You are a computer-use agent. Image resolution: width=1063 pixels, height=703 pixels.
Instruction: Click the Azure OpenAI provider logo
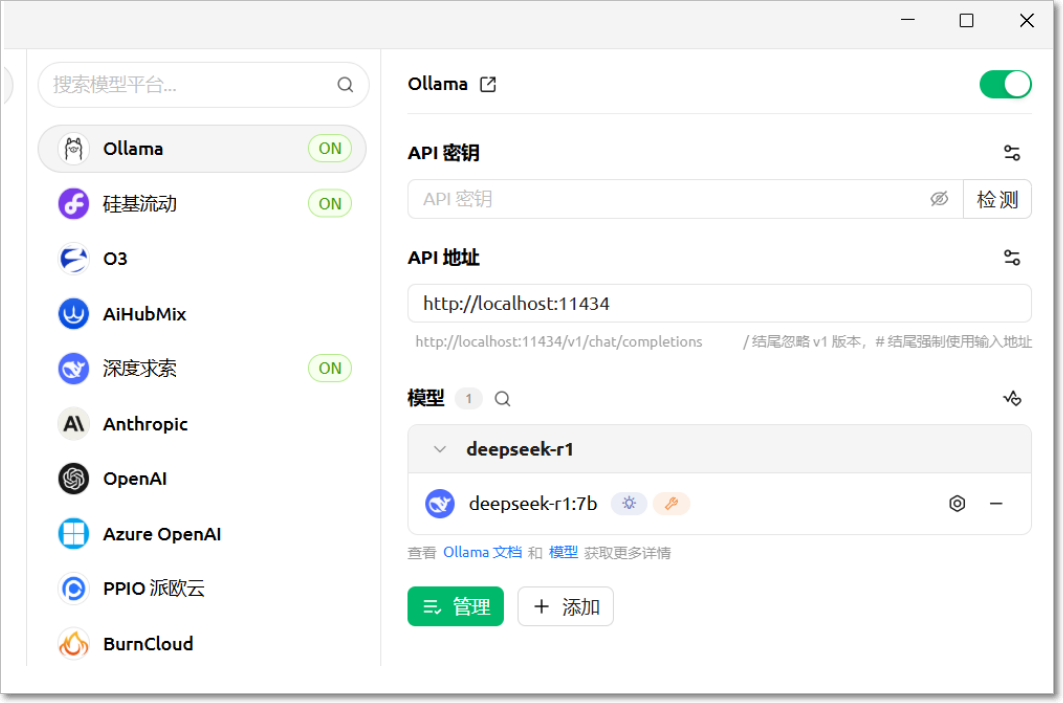coord(73,534)
